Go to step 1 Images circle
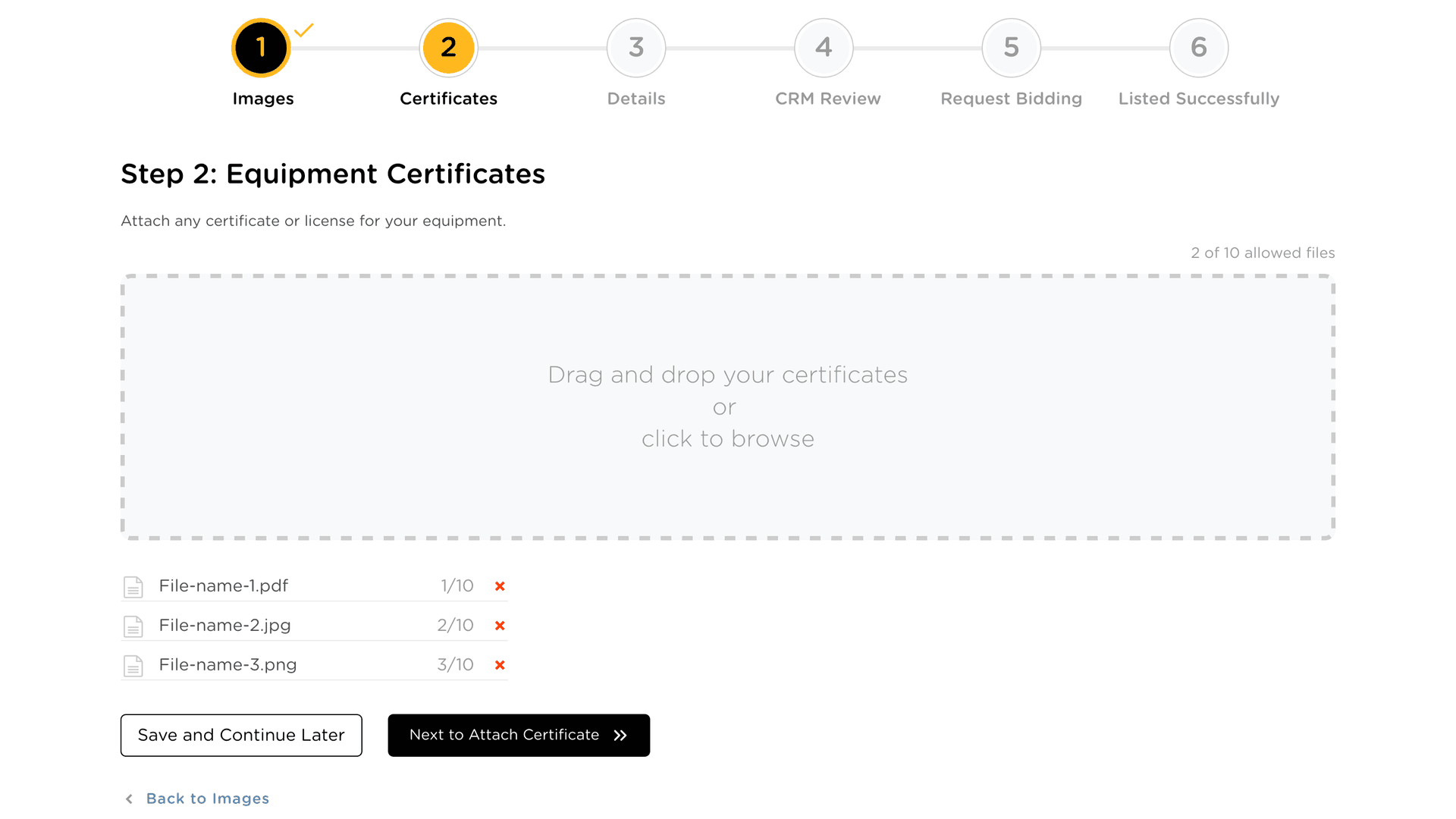This screenshot has width=1456, height=819. tap(261, 48)
